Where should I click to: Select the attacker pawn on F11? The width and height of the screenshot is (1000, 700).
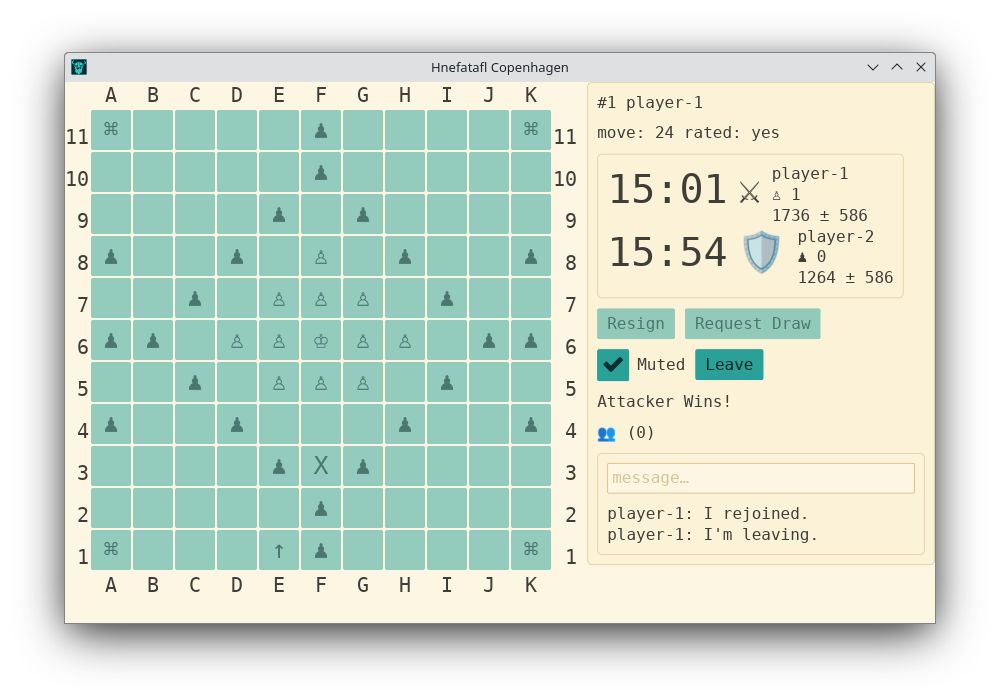coord(321,131)
